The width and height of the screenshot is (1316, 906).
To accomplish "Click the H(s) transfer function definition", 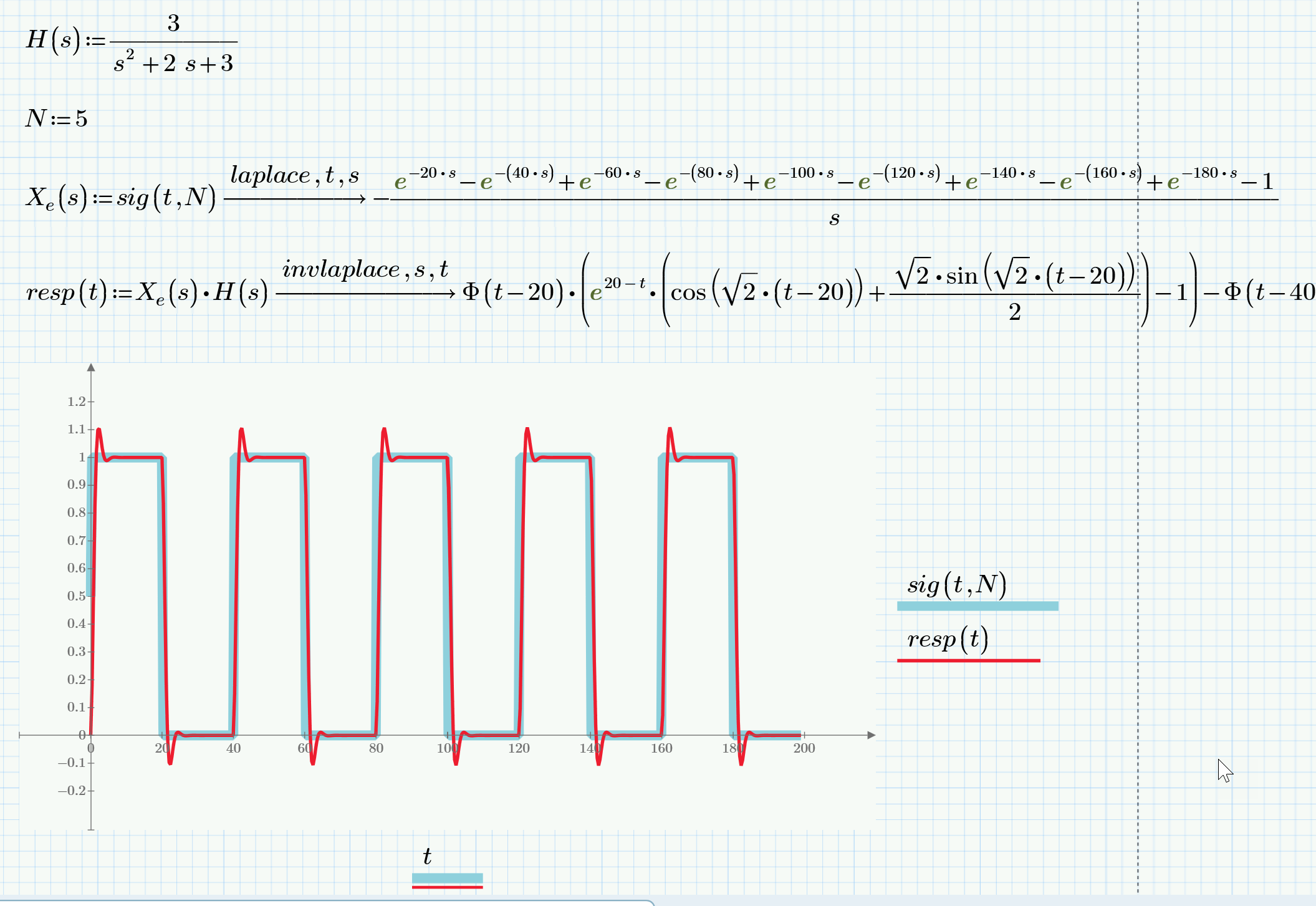I will point(54,41).
